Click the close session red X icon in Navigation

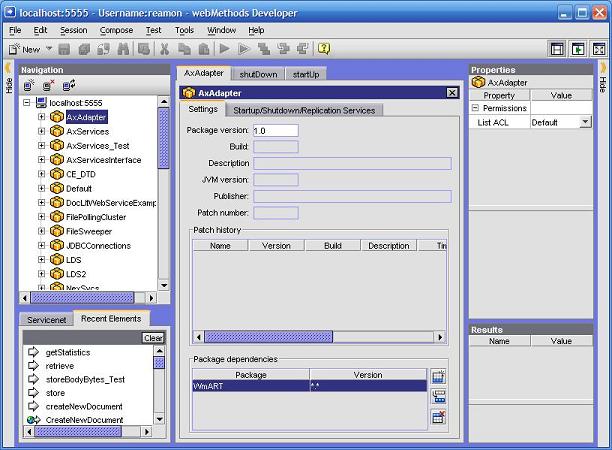(49, 85)
